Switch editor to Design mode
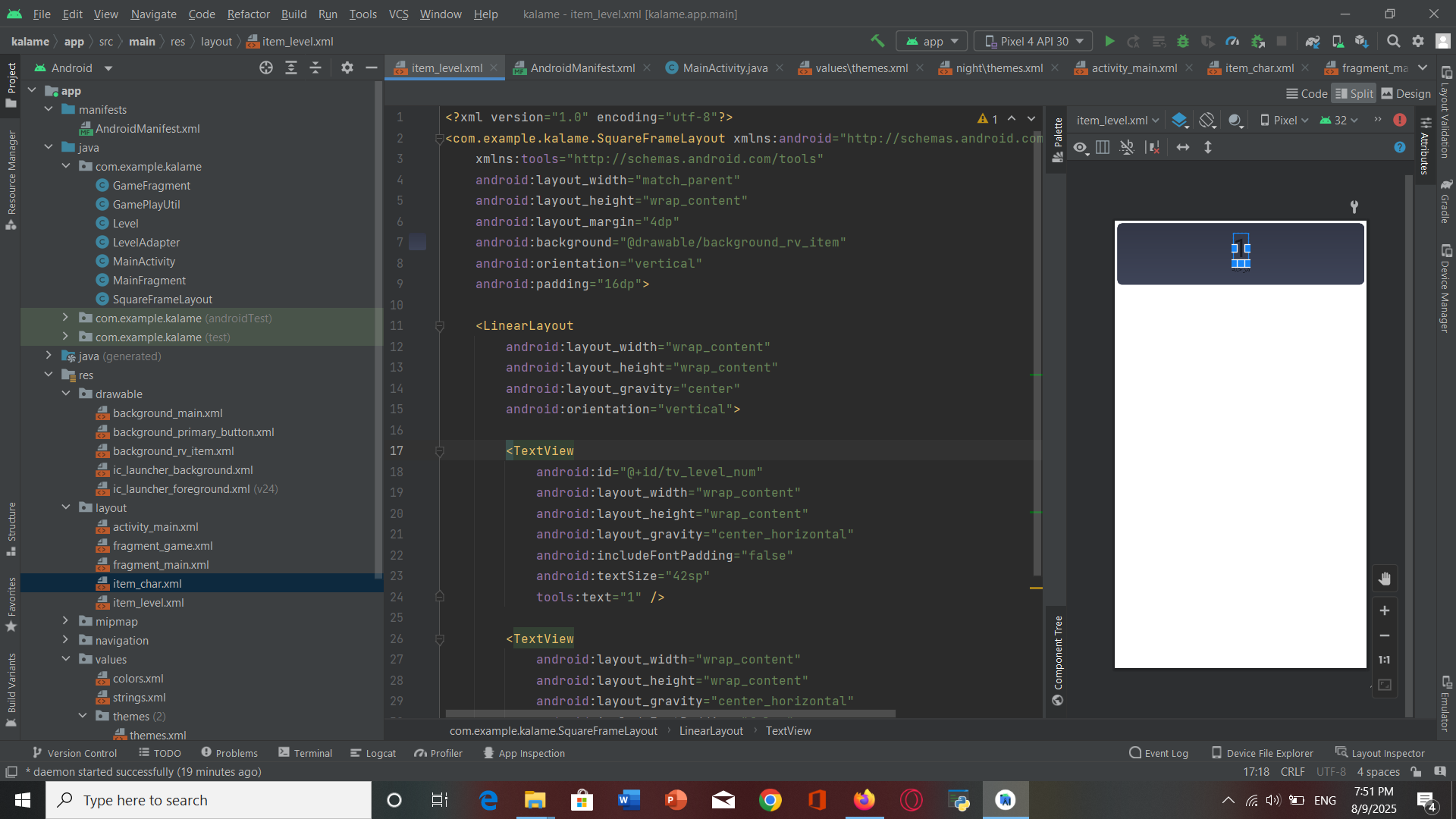 1406,93
